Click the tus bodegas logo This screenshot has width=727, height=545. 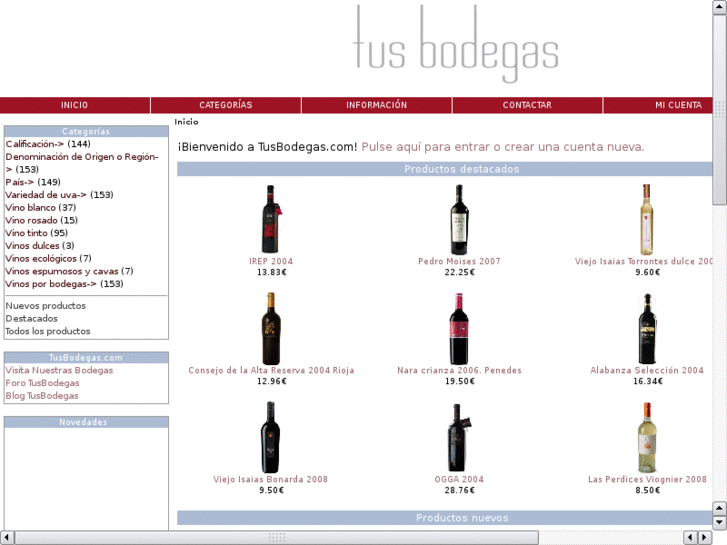456,44
